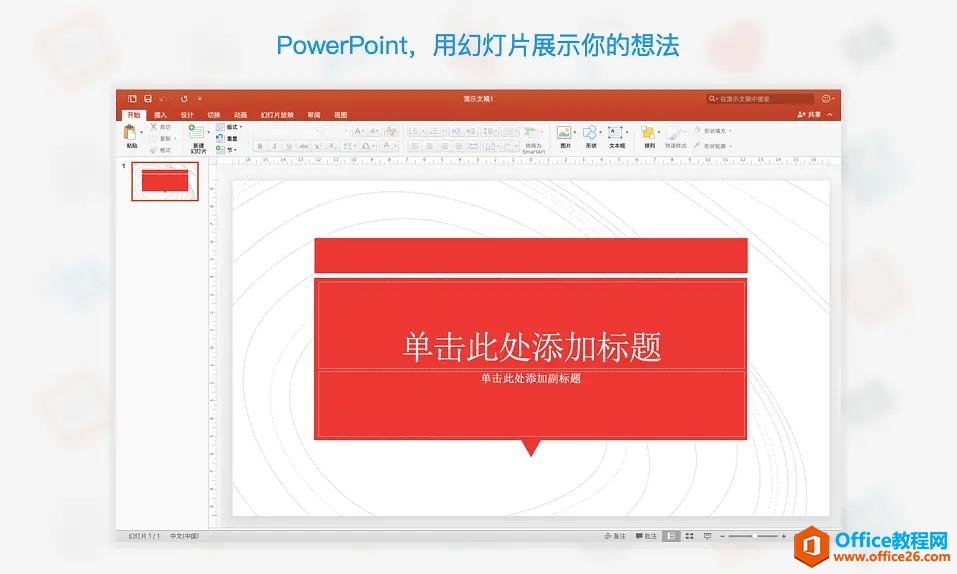Open the Animations (动画) tab

[x=240, y=115]
